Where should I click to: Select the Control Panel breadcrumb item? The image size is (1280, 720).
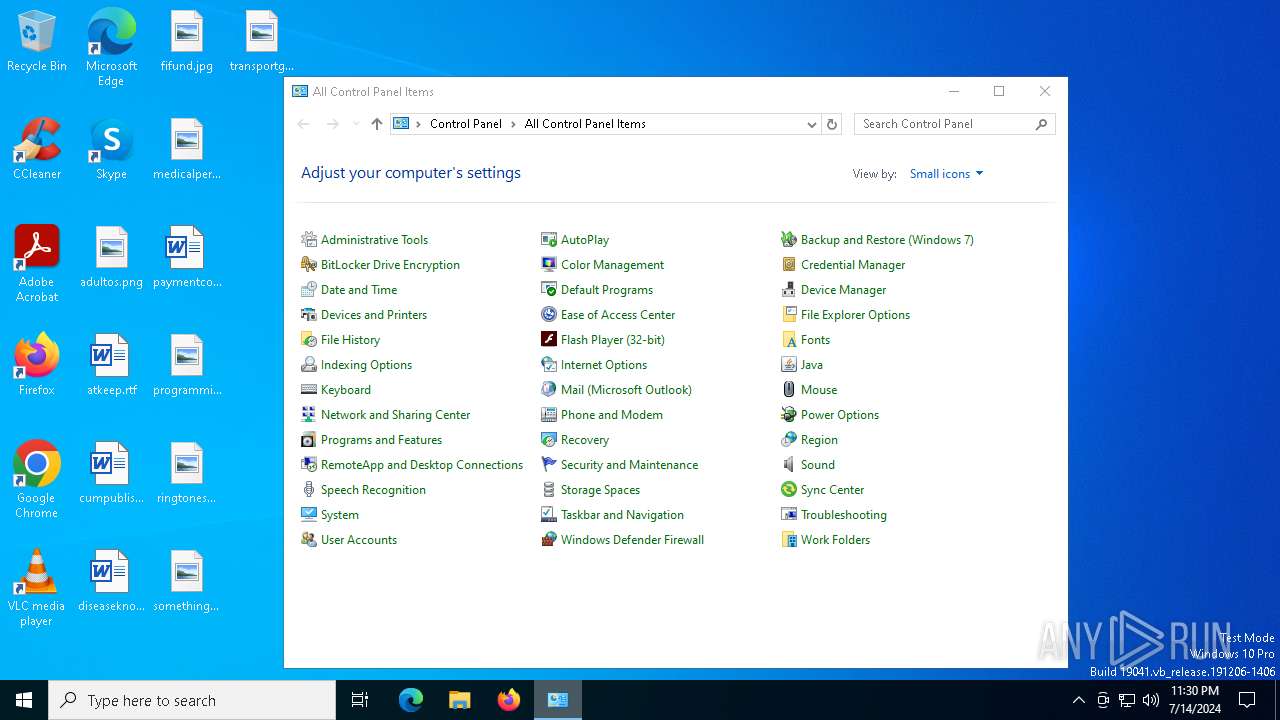465,124
